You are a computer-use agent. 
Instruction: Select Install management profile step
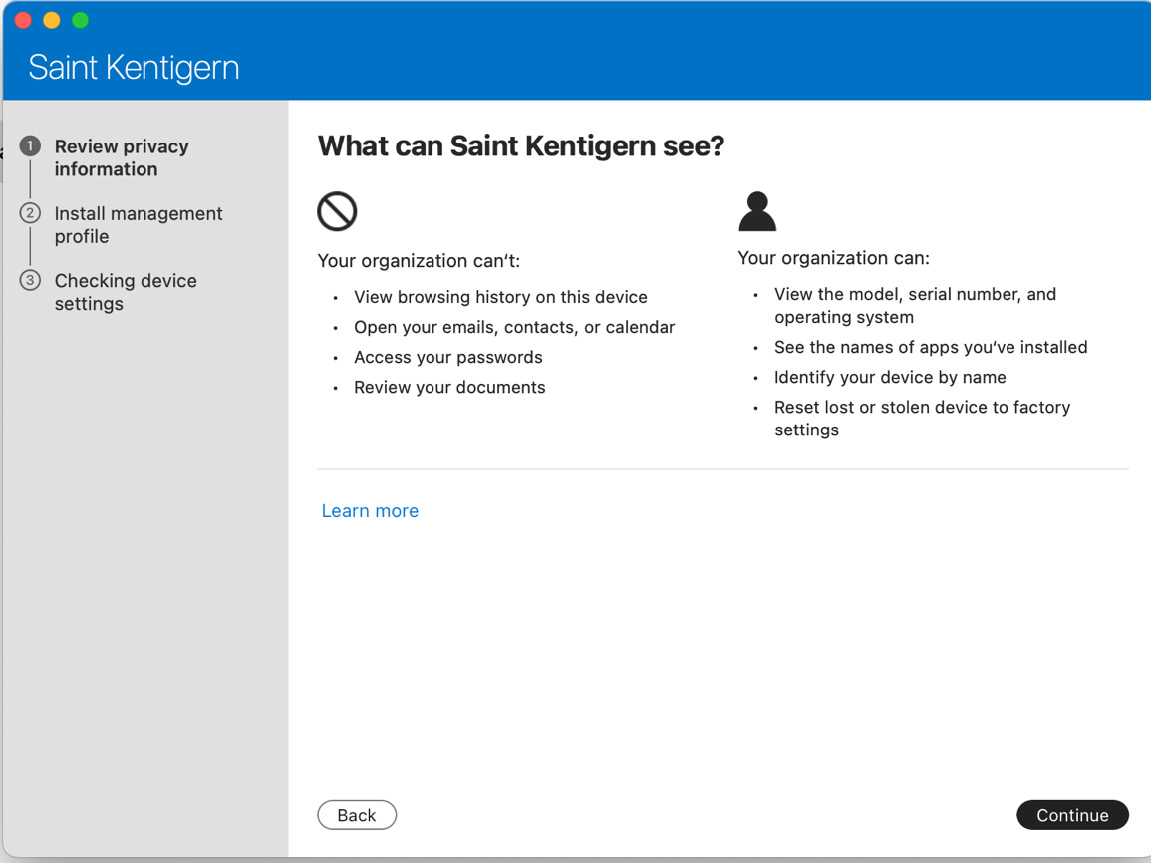[139, 225]
